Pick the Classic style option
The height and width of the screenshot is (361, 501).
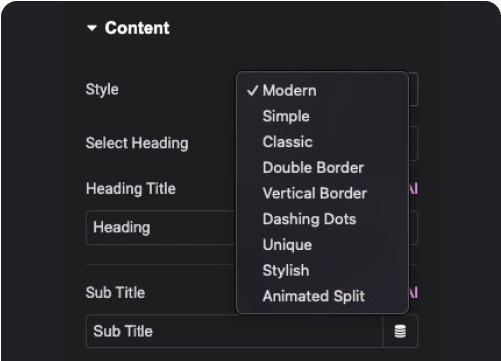(288, 142)
